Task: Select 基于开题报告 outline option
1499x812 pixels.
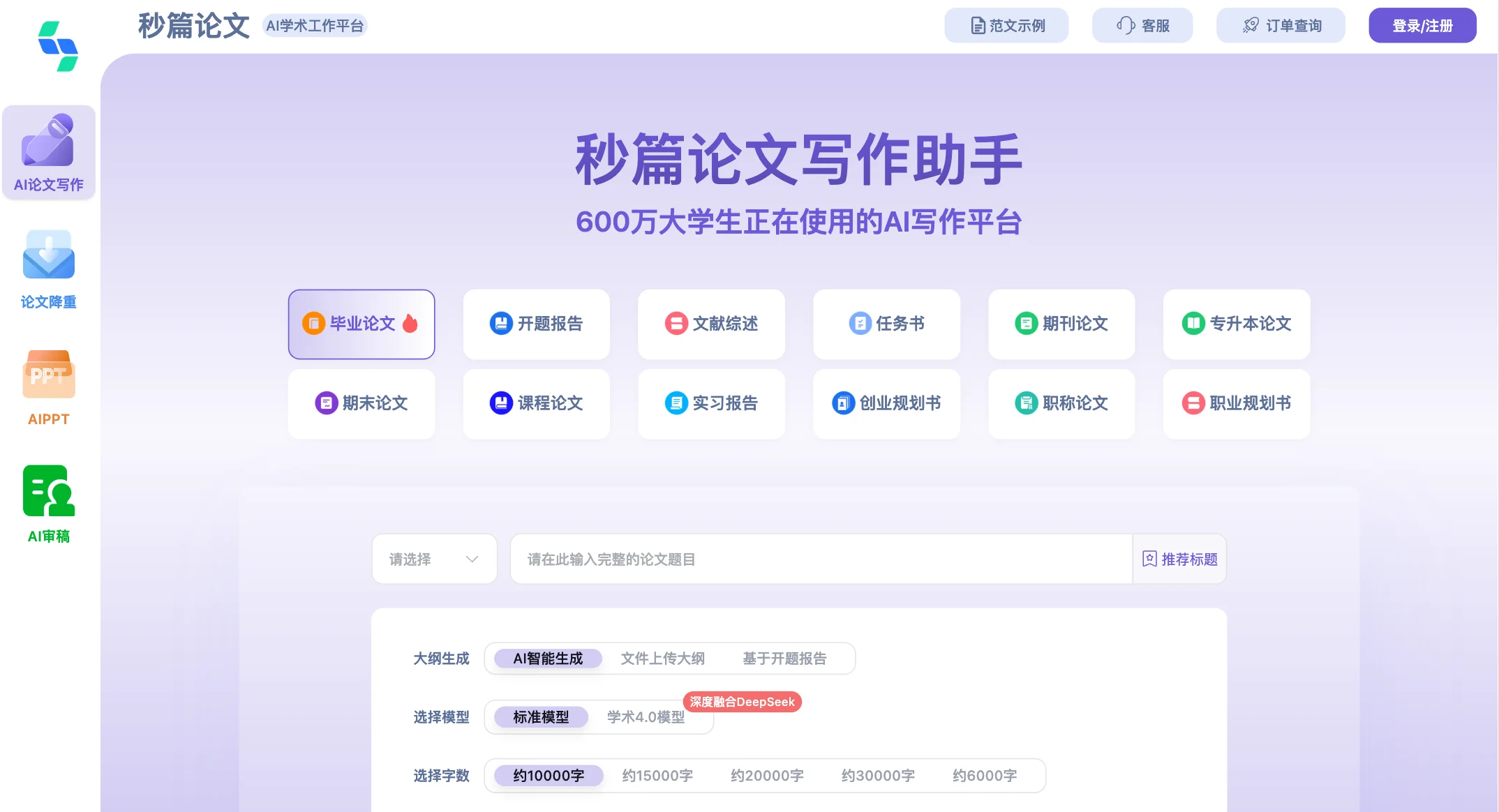Action: coord(784,658)
